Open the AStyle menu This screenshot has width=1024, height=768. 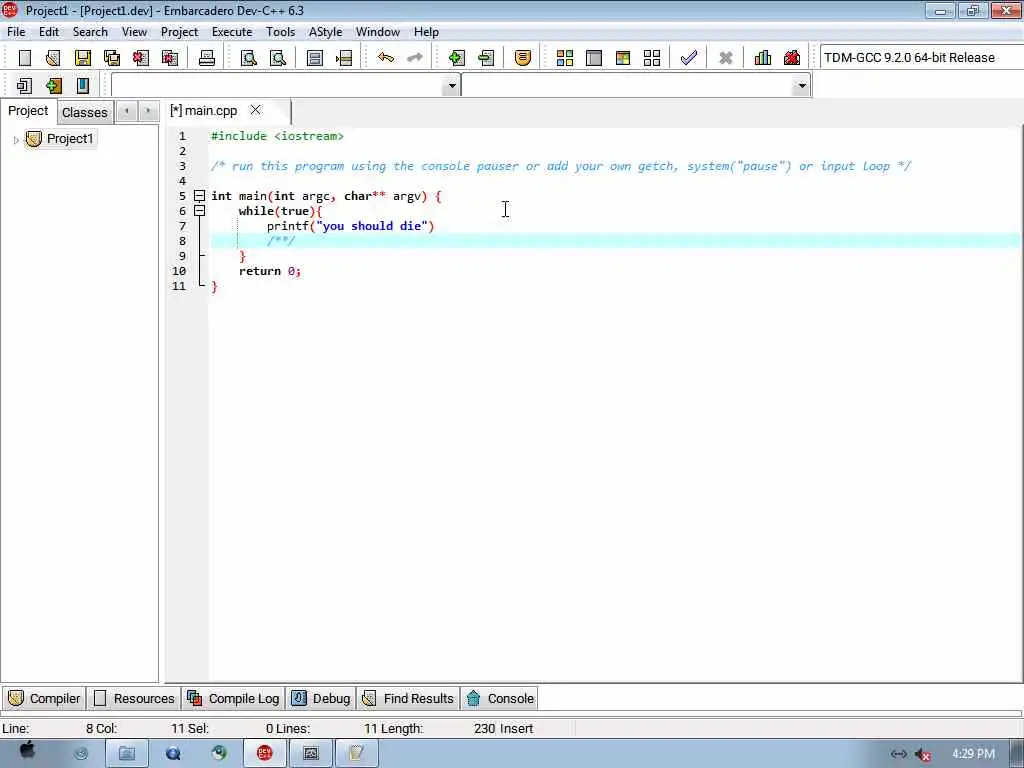pyautogui.click(x=325, y=32)
